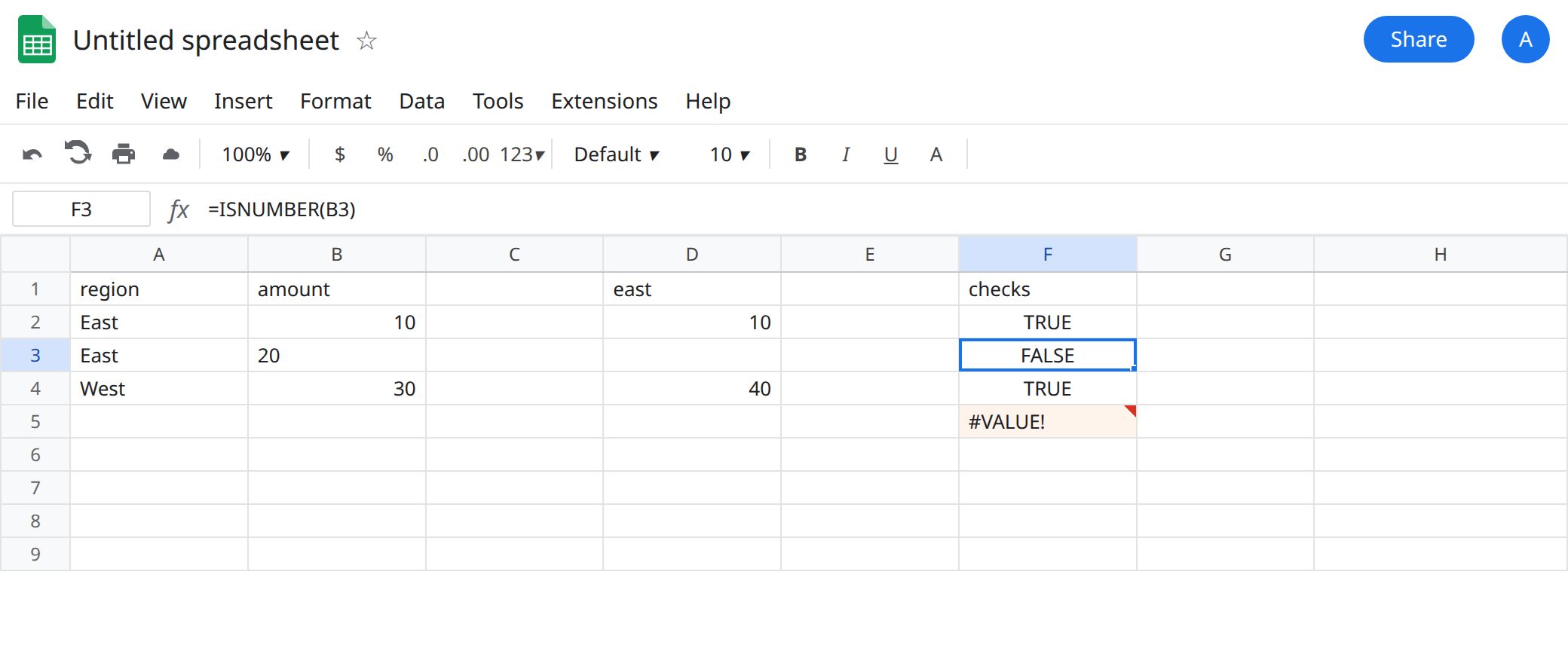The image size is (1568, 648).
Task: Select column B header
Action: 336,254
